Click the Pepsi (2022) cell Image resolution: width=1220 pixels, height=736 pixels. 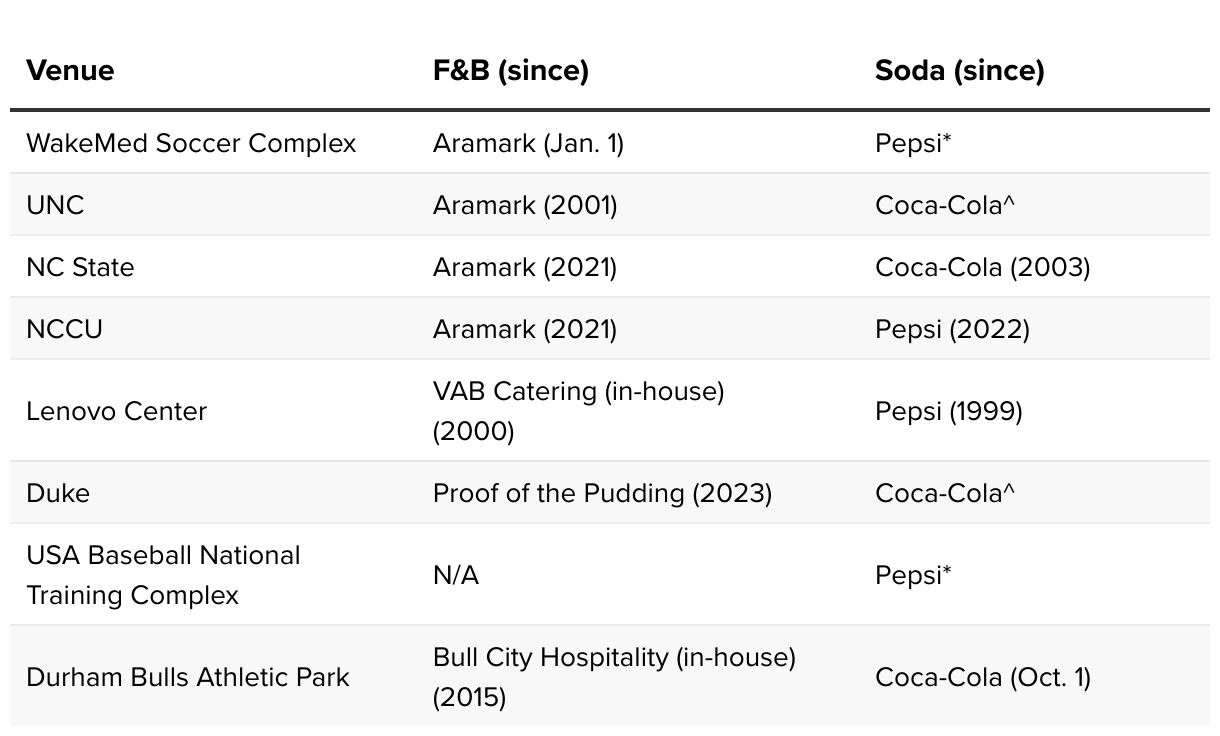(952, 329)
